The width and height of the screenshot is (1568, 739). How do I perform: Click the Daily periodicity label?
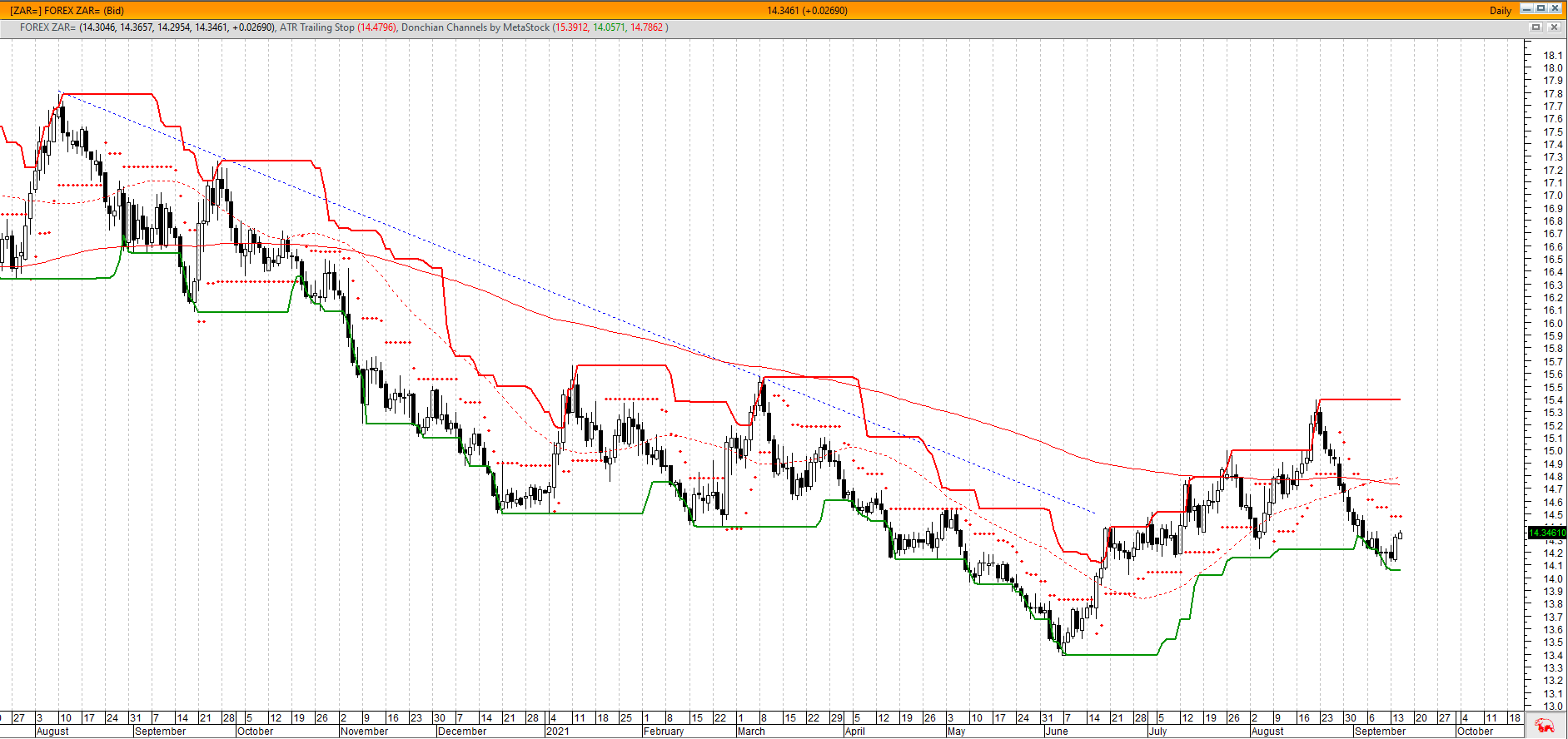pyautogui.click(x=1500, y=11)
